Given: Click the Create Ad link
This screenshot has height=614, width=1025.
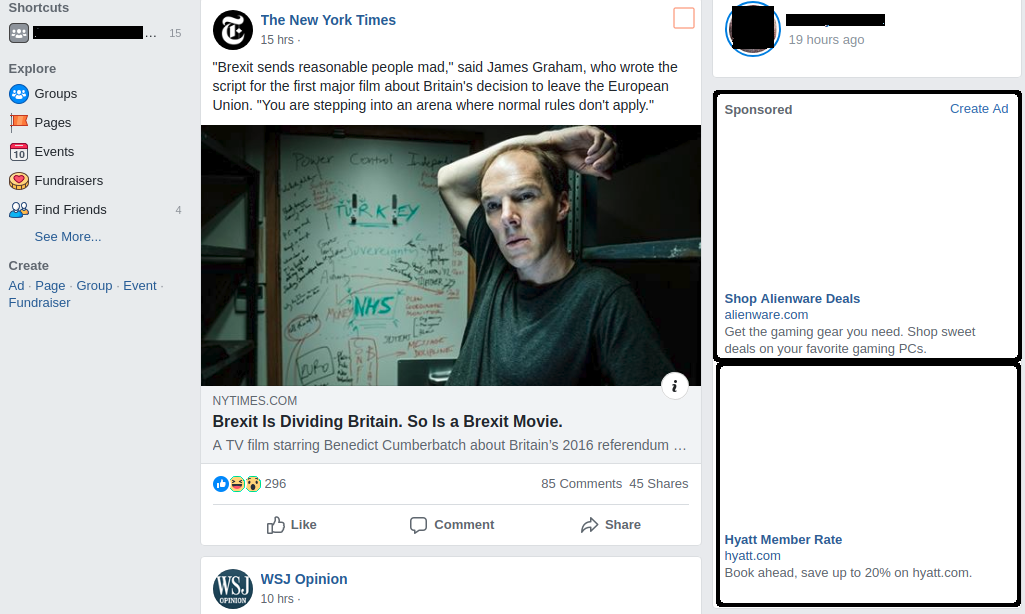Looking at the screenshot, I should coord(979,109).
